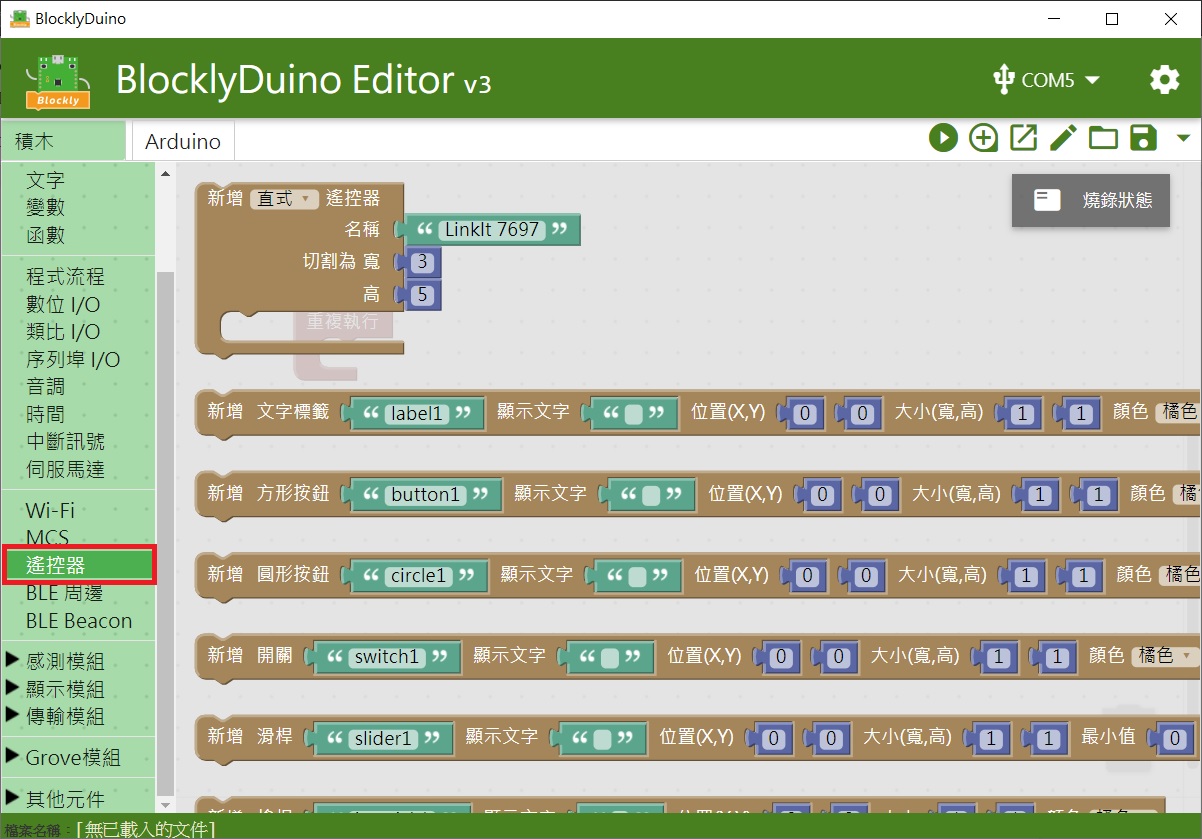1202x839 pixels.
Task: Click the open-in-new-window icon
Action: pyautogui.click(x=1023, y=138)
